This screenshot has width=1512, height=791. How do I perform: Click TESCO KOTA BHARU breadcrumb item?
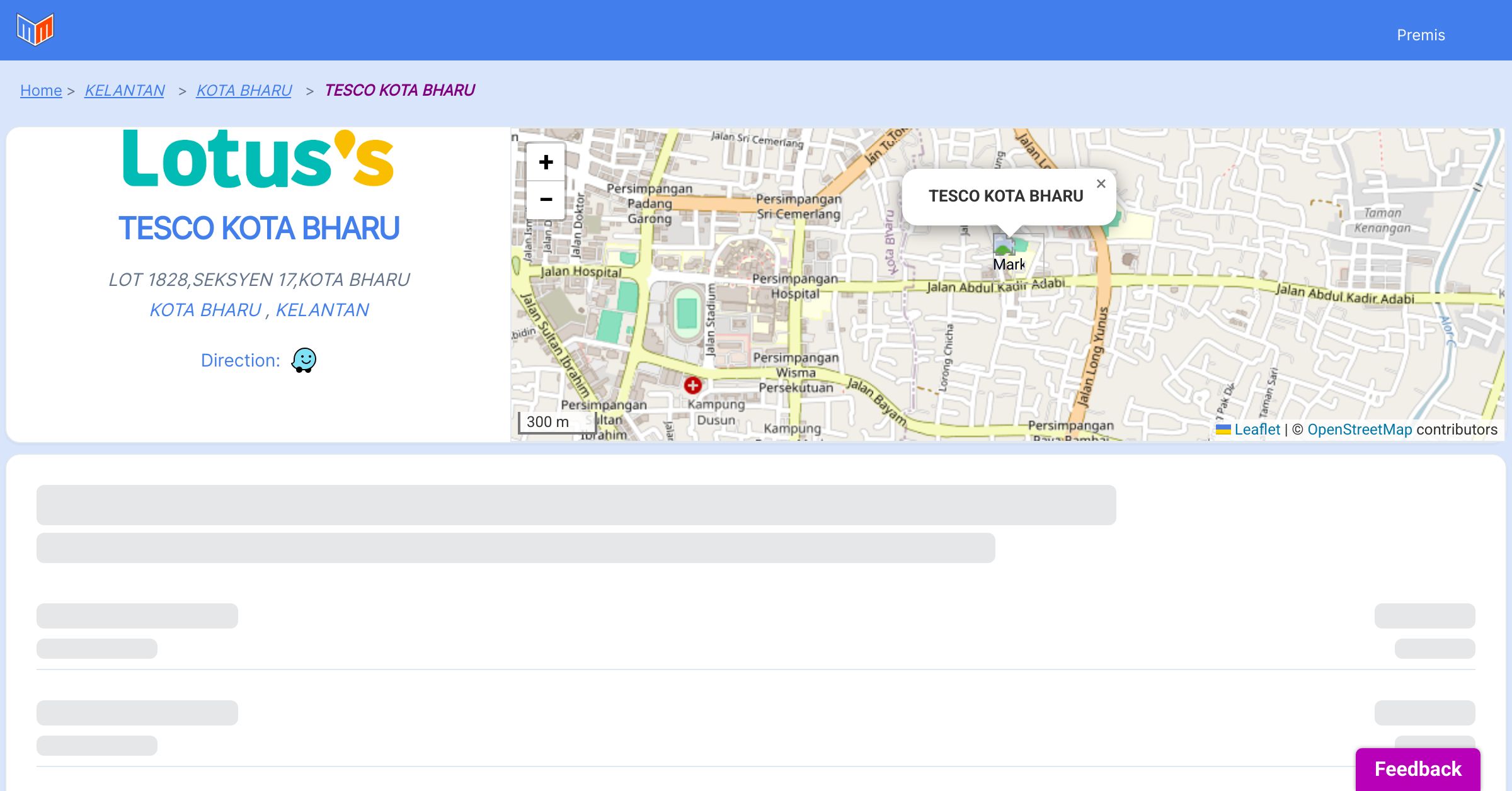point(399,91)
